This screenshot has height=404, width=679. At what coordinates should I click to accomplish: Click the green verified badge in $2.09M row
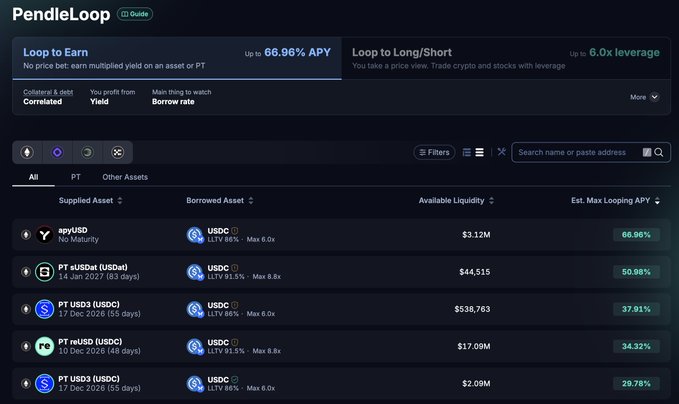pos(234,380)
